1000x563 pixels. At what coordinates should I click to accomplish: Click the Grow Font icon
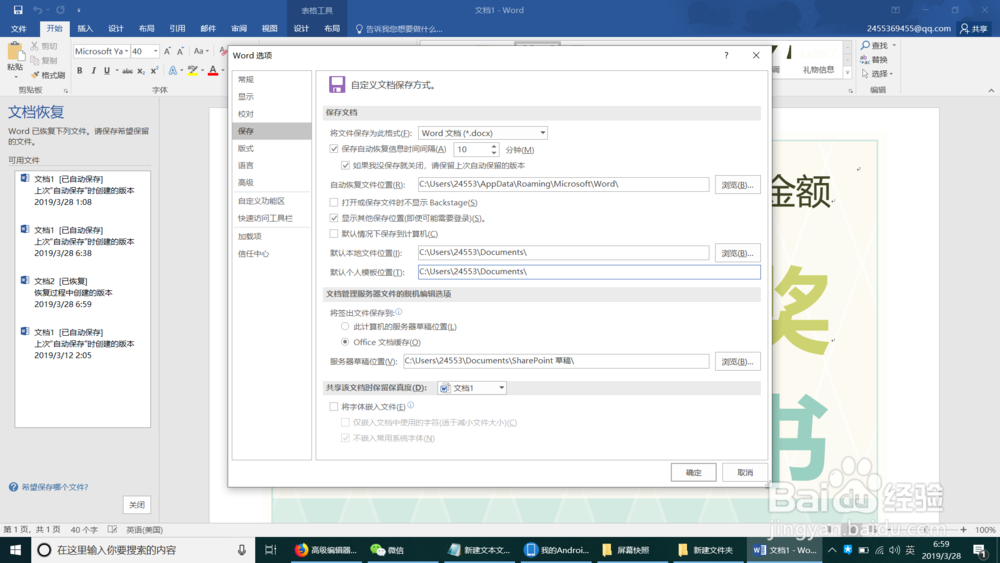[167, 51]
